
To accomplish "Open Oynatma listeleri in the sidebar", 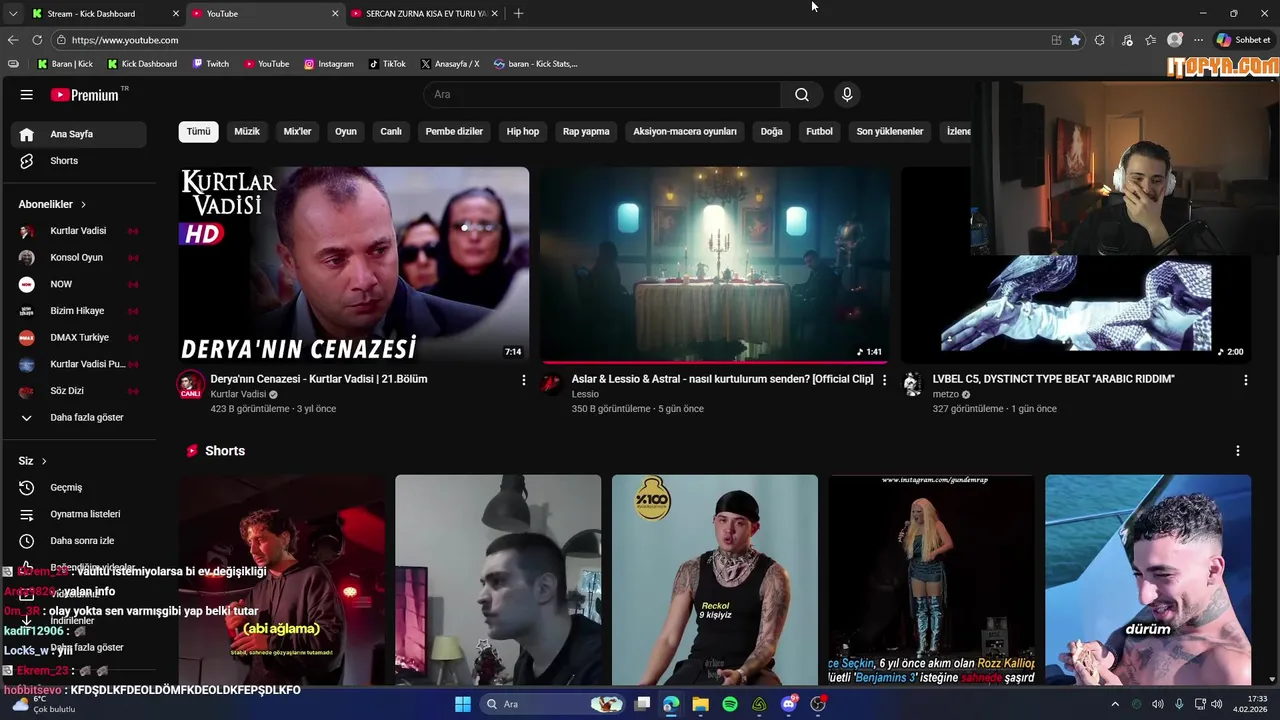I will (x=76, y=514).
